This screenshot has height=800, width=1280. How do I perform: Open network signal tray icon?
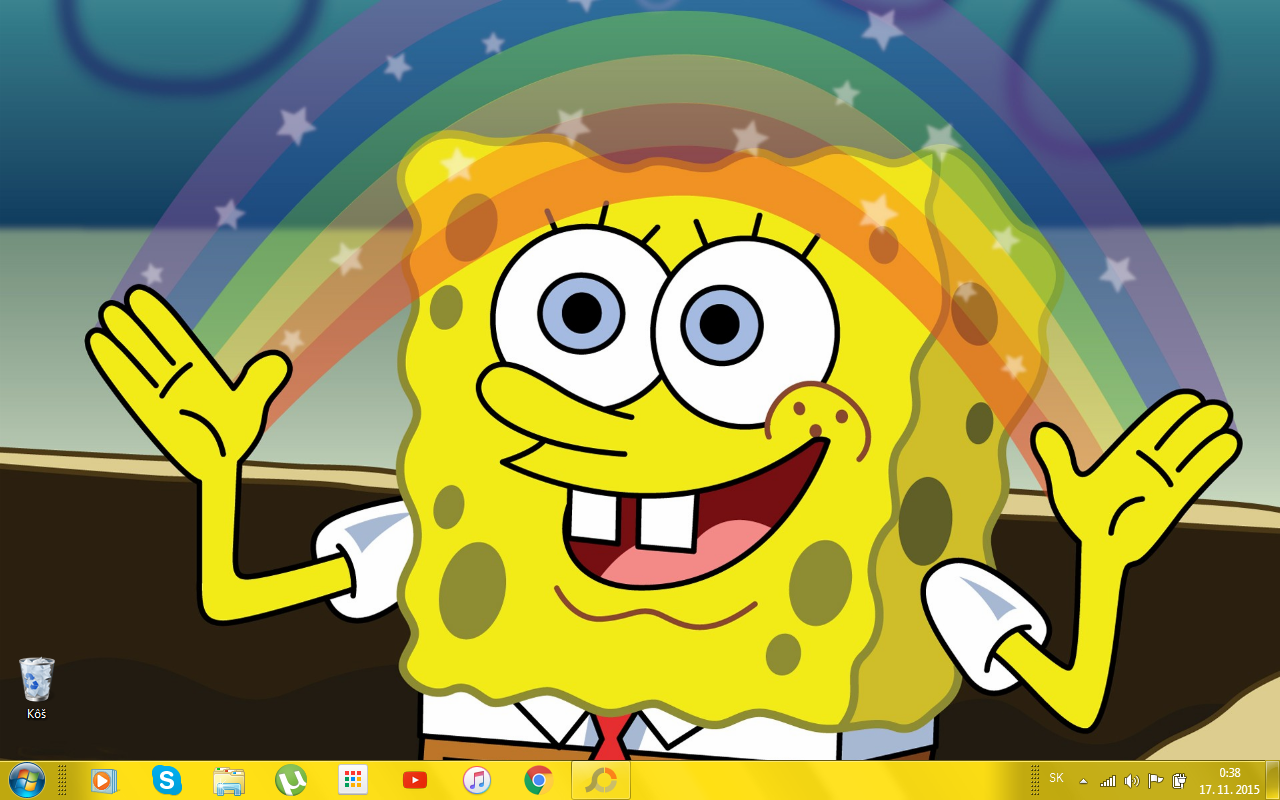pyautogui.click(x=1108, y=781)
